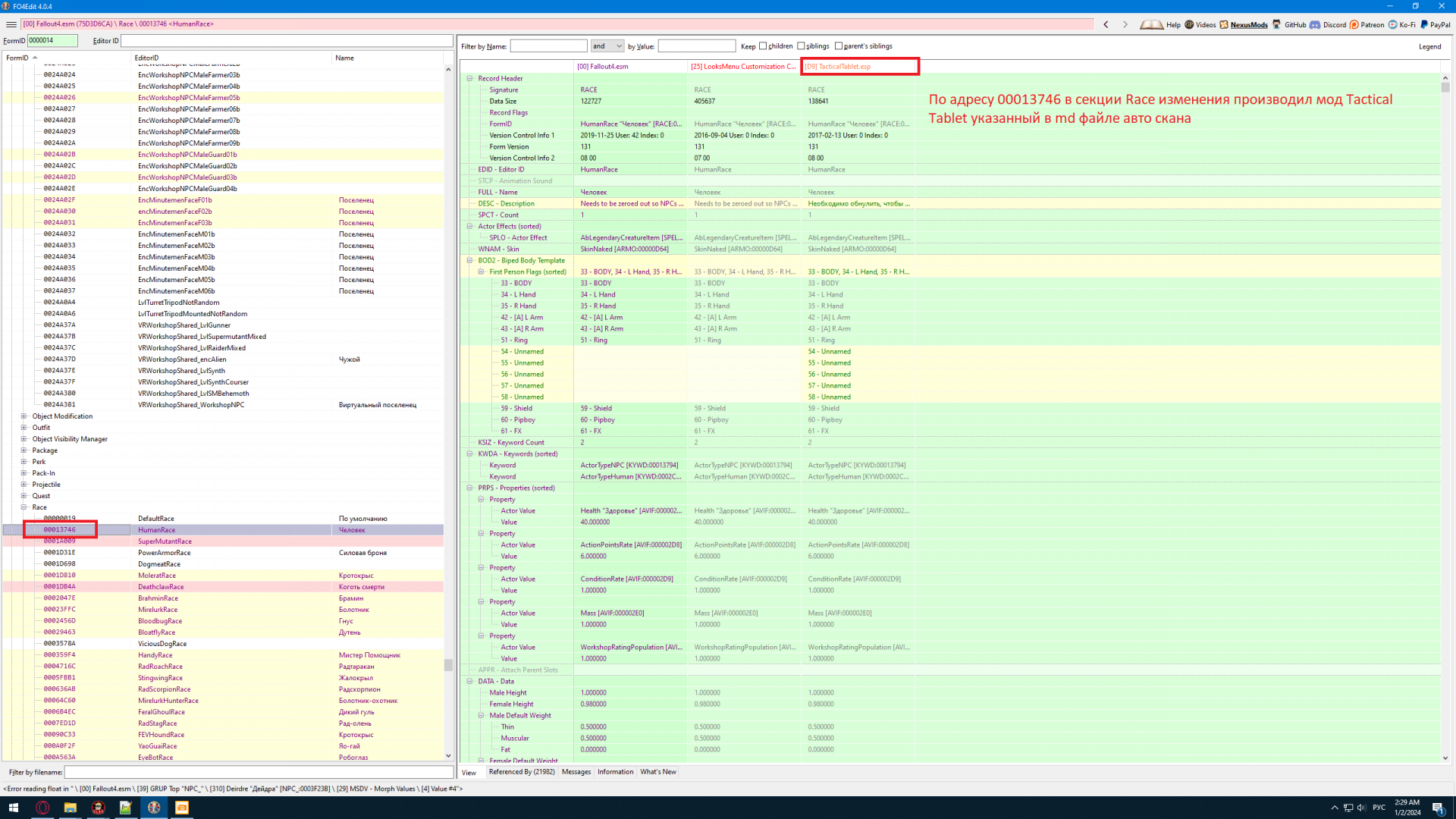The width and height of the screenshot is (1456, 819).
Task: Check the parent's siblings checkbox
Action: tap(839, 46)
